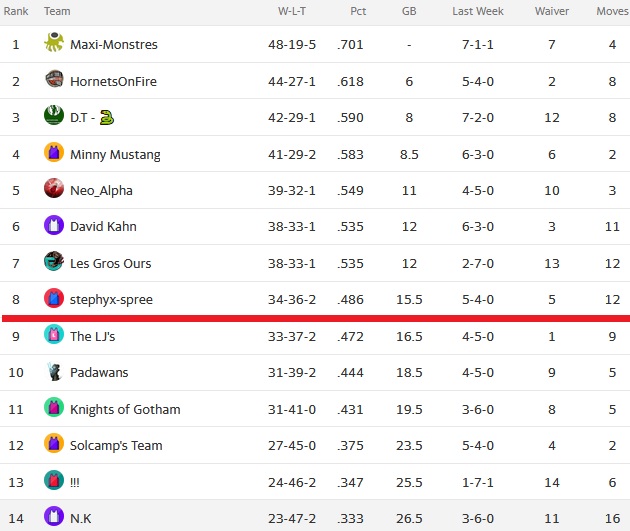Viewport: 630px width, 531px height.
Task: Open the Knights of Gotham team link
Action: pyautogui.click(x=125, y=409)
